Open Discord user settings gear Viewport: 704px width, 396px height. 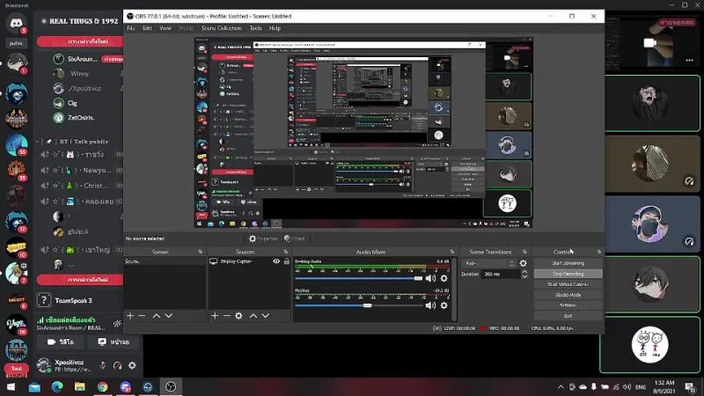click(x=132, y=365)
